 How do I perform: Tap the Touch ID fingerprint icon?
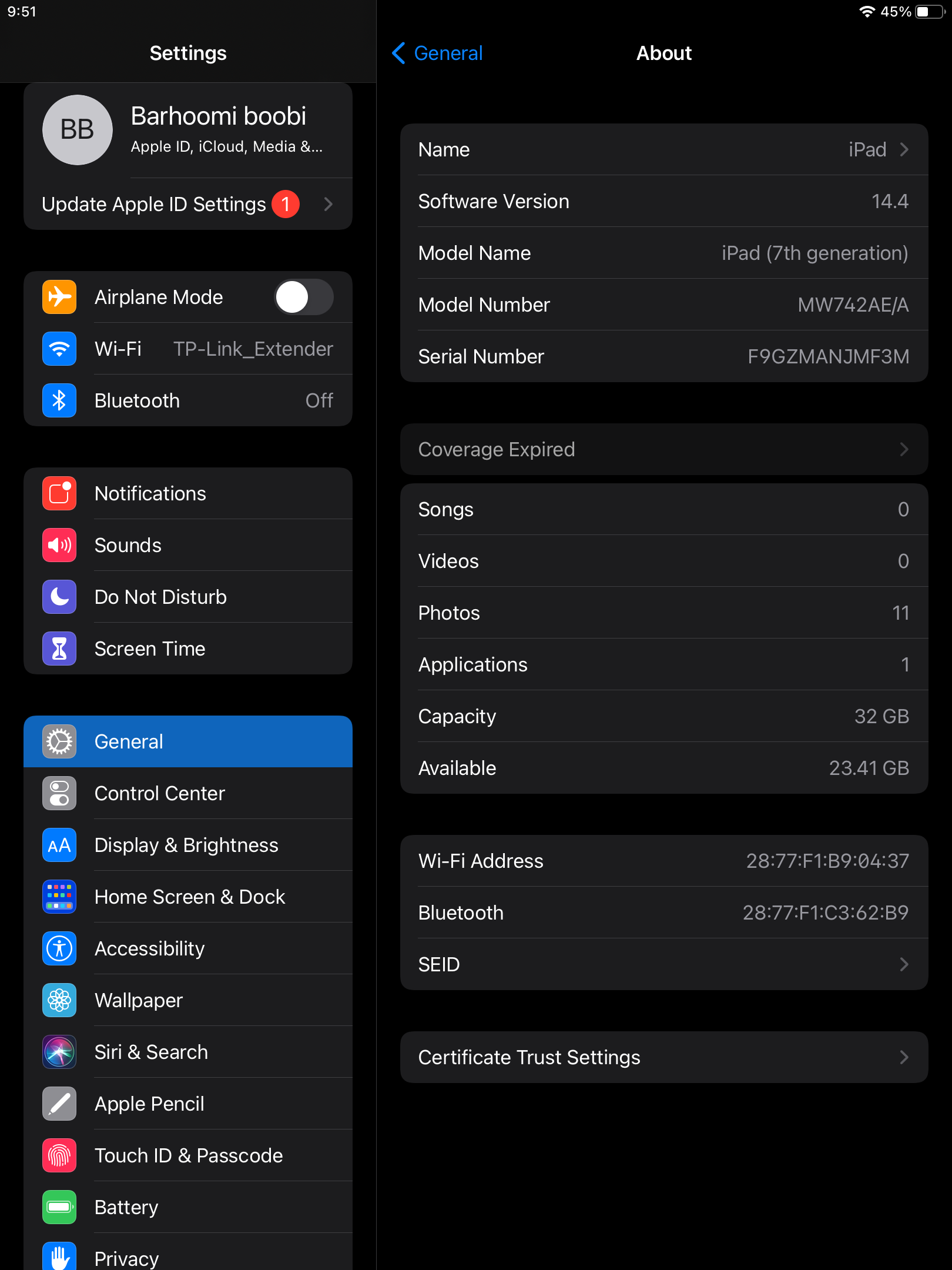59,1155
